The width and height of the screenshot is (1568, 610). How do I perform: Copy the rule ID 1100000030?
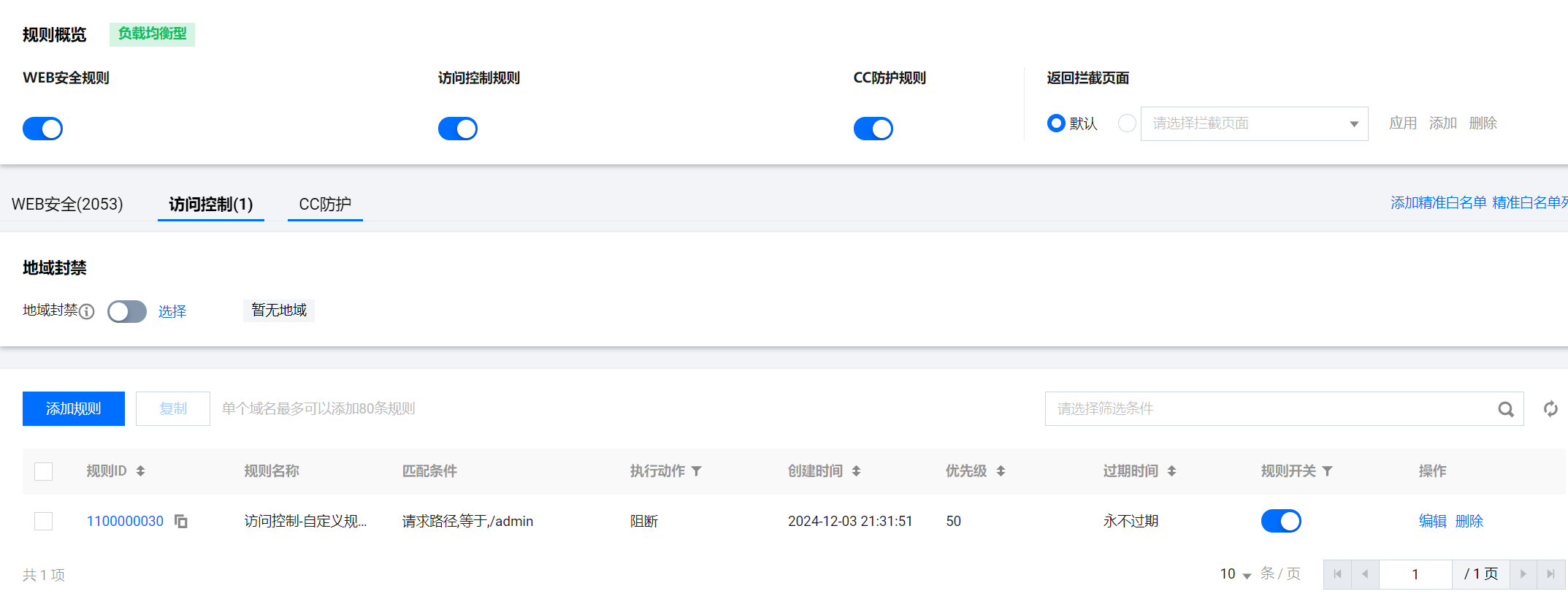point(180,521)
